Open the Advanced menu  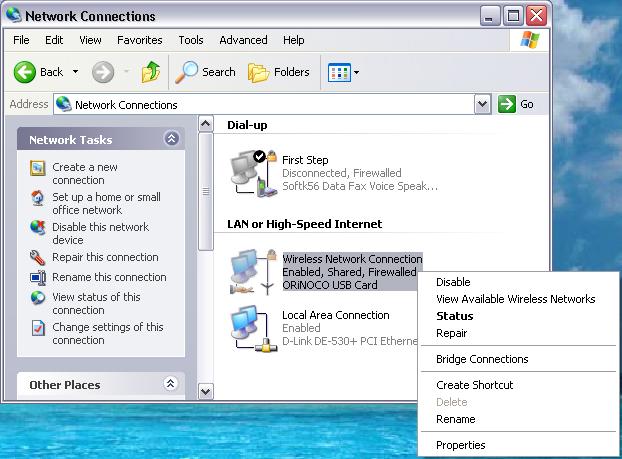243,40
